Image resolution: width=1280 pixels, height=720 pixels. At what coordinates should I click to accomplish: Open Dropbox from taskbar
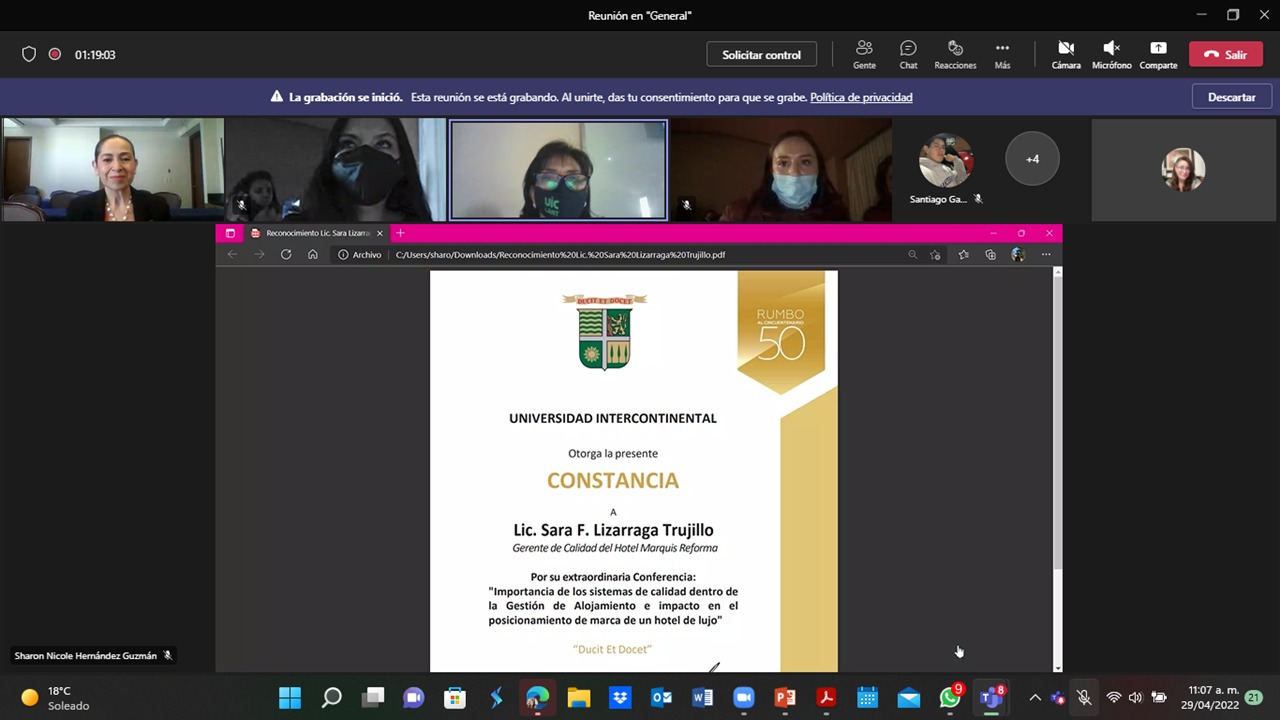point(620,697)
